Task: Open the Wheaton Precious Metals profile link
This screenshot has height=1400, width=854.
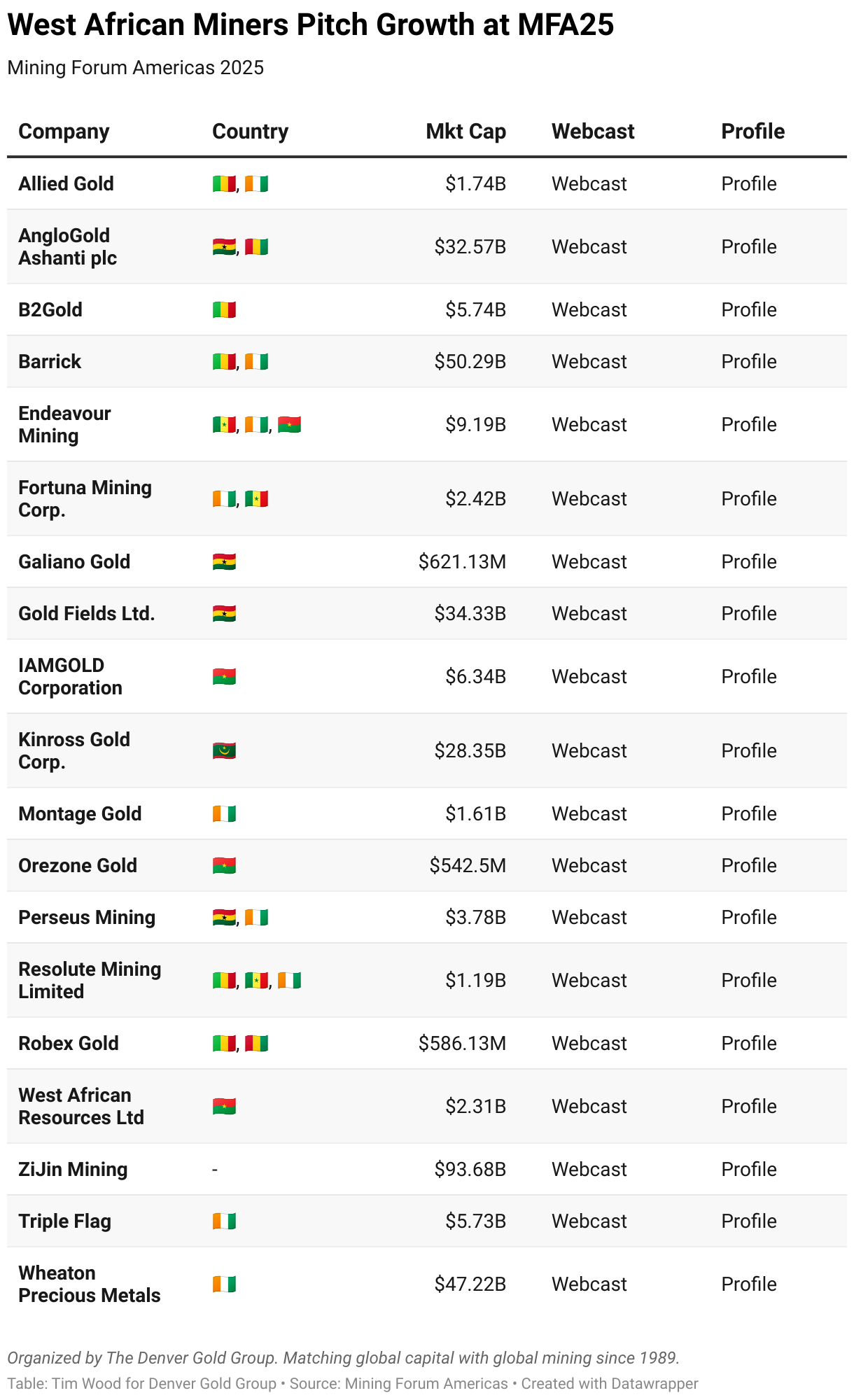Action: point(748,1284)
